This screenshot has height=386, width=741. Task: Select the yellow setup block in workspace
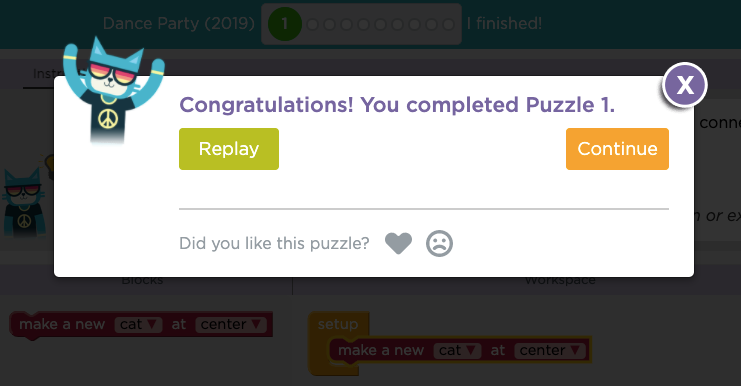pos(338,325)
